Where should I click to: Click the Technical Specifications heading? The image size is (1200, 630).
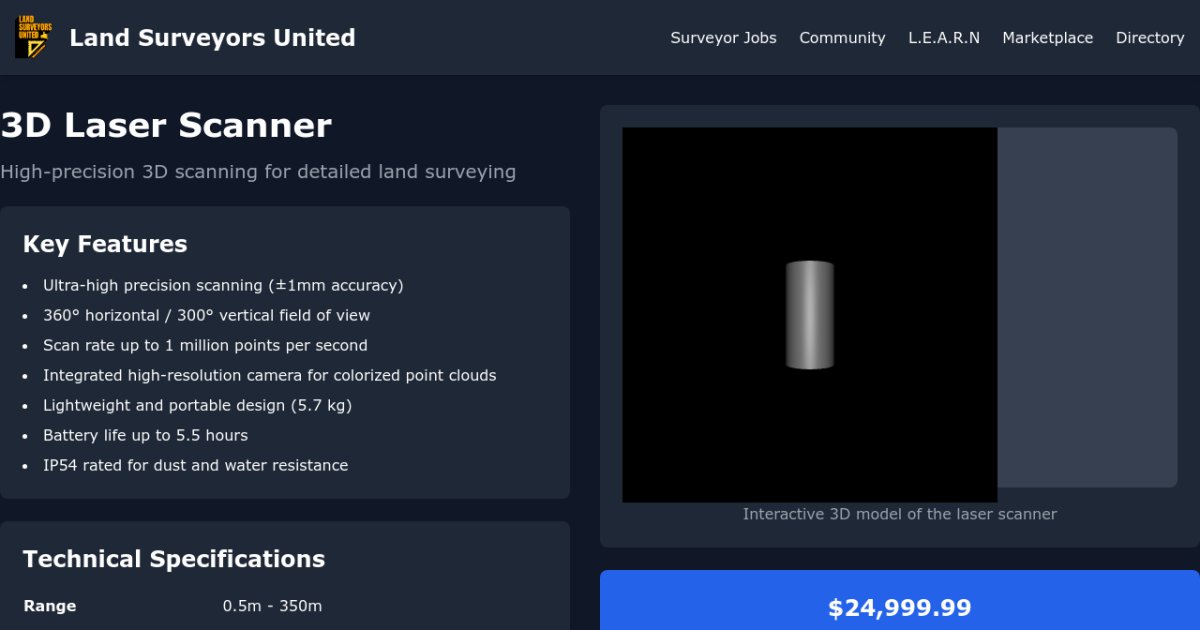[x=174, y=558]
